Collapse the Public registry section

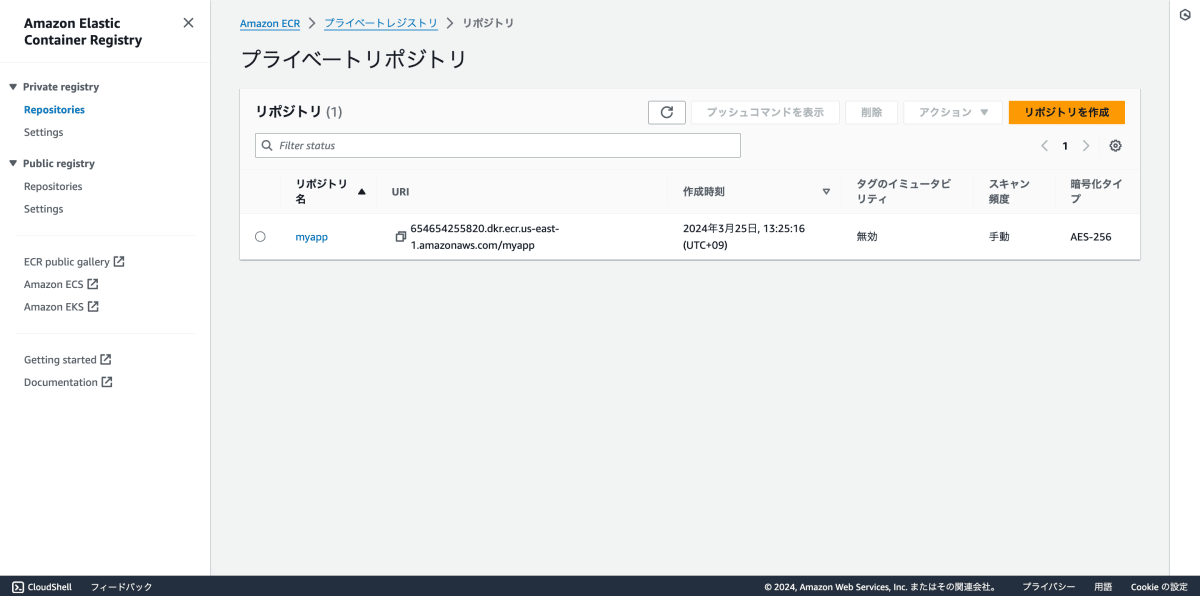tap(14, 163)
